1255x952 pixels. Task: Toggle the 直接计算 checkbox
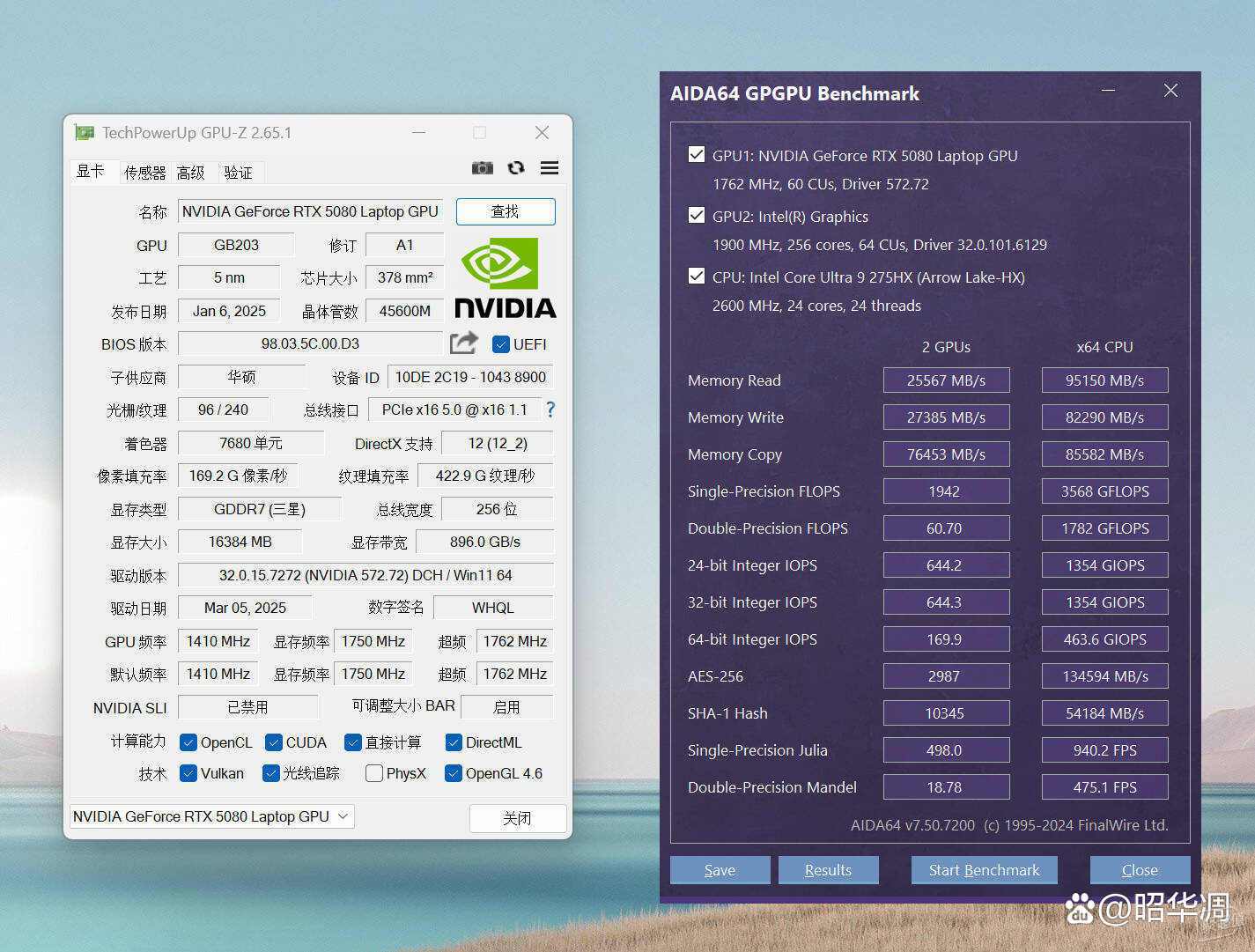353,742
